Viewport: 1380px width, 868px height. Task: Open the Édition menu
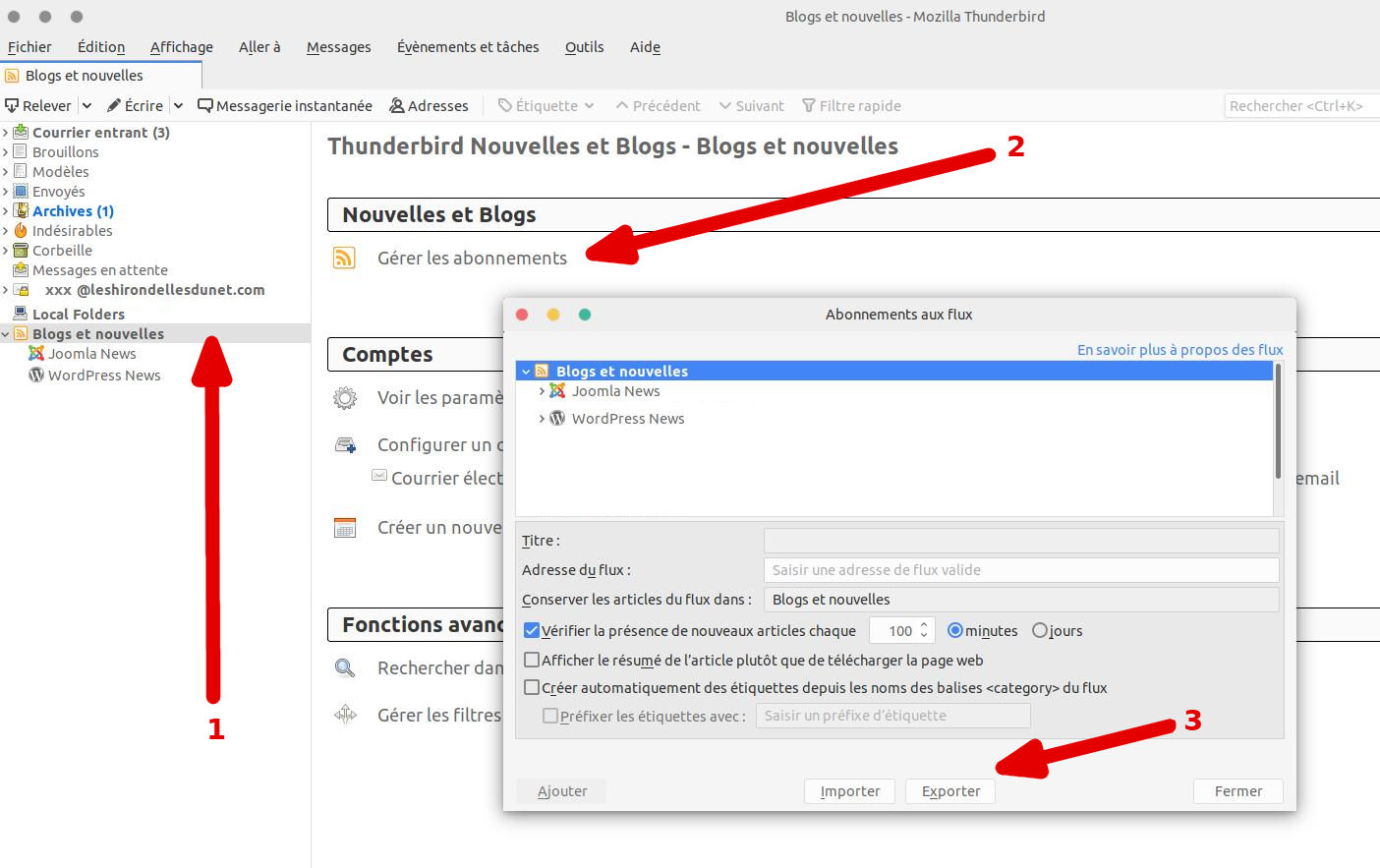pyautogui.click(x=101, y=46)
